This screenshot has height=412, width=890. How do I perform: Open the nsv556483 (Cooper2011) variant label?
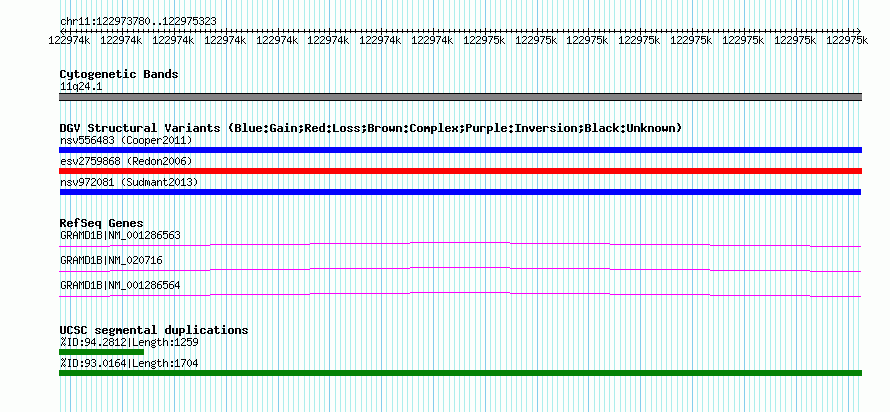(126, 140)
